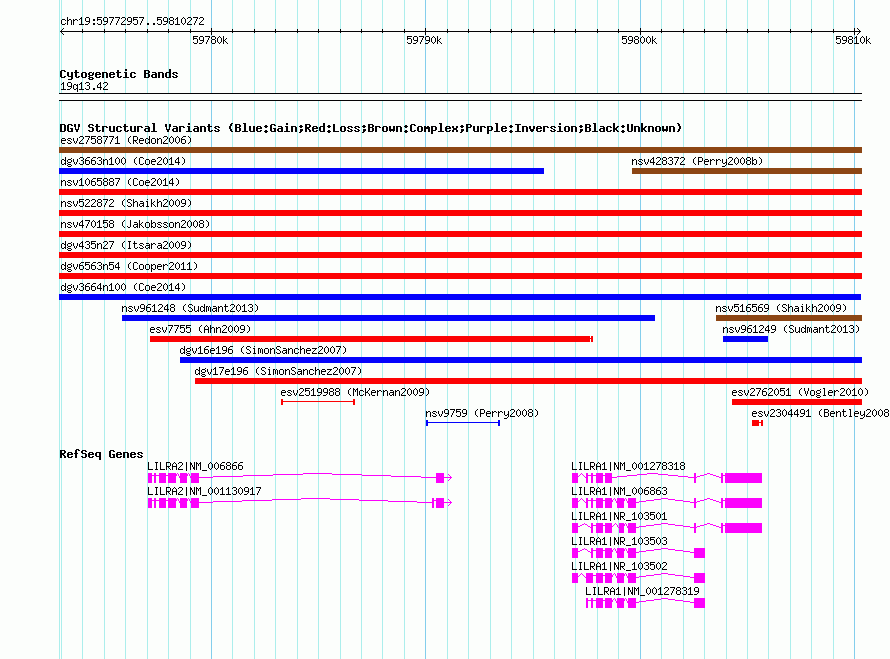Viewport: 890px width, 659px height.
Task: Click esv2762051 (Vogler2010) label text
Action: 800,392
